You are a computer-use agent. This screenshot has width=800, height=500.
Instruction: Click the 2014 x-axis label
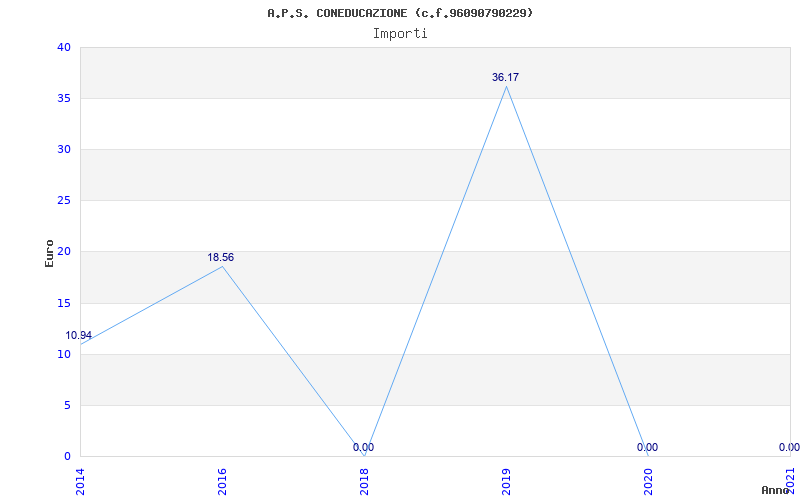click(x=80, y=483)
